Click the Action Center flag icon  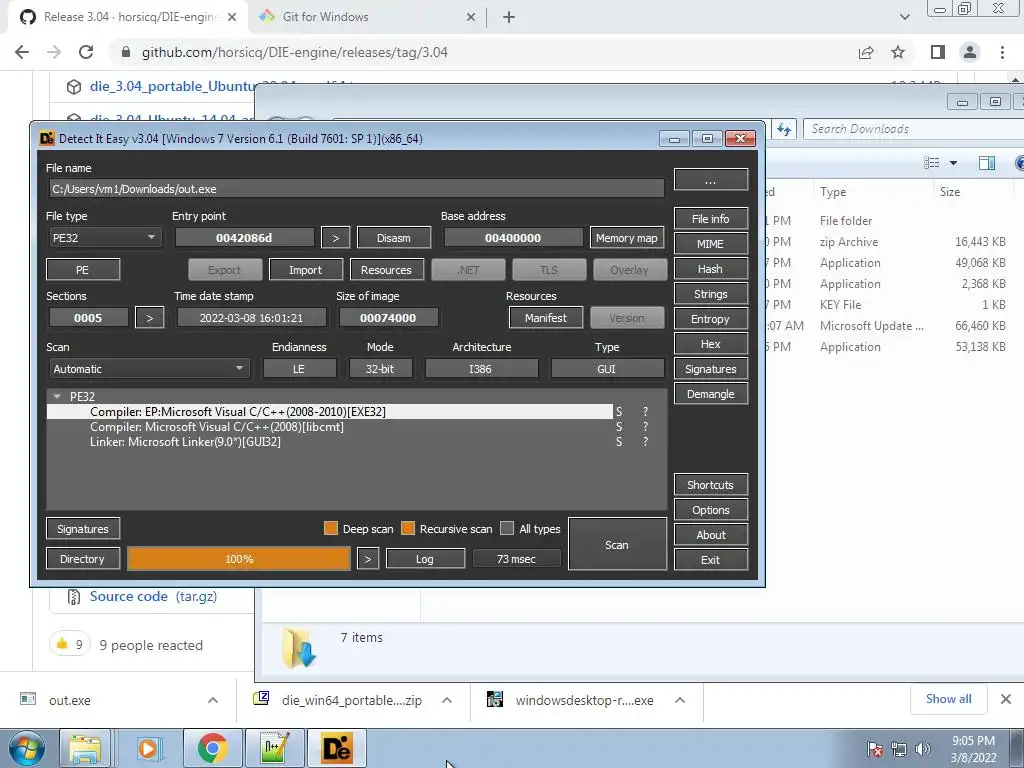(x=875, y=749)
